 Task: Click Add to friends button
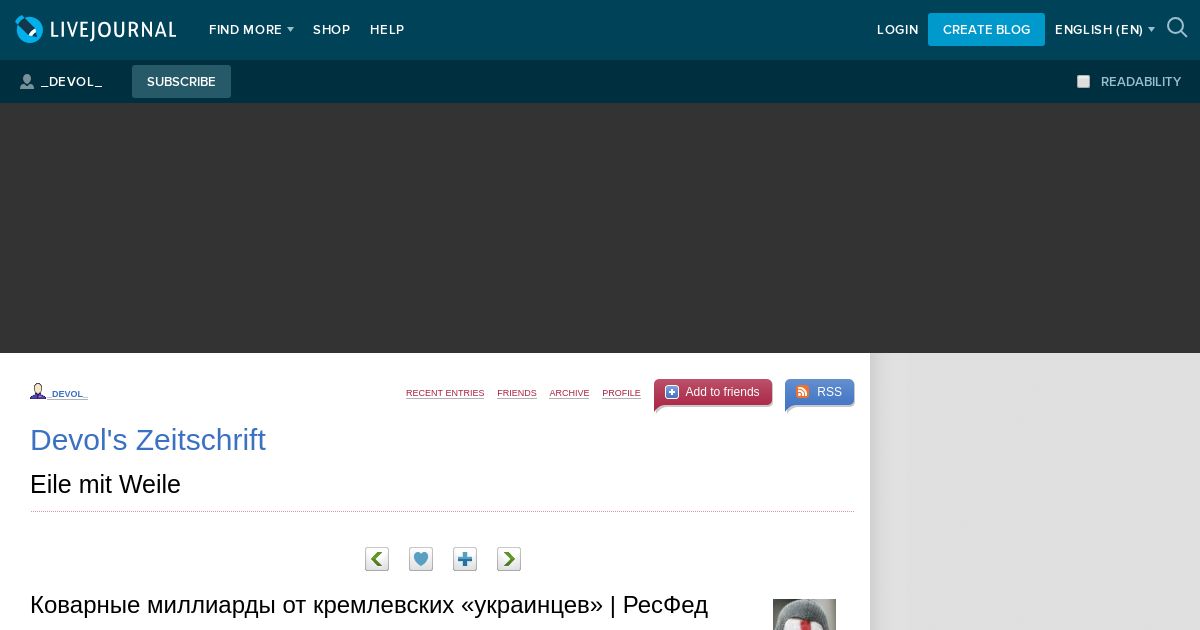(713, 393)
